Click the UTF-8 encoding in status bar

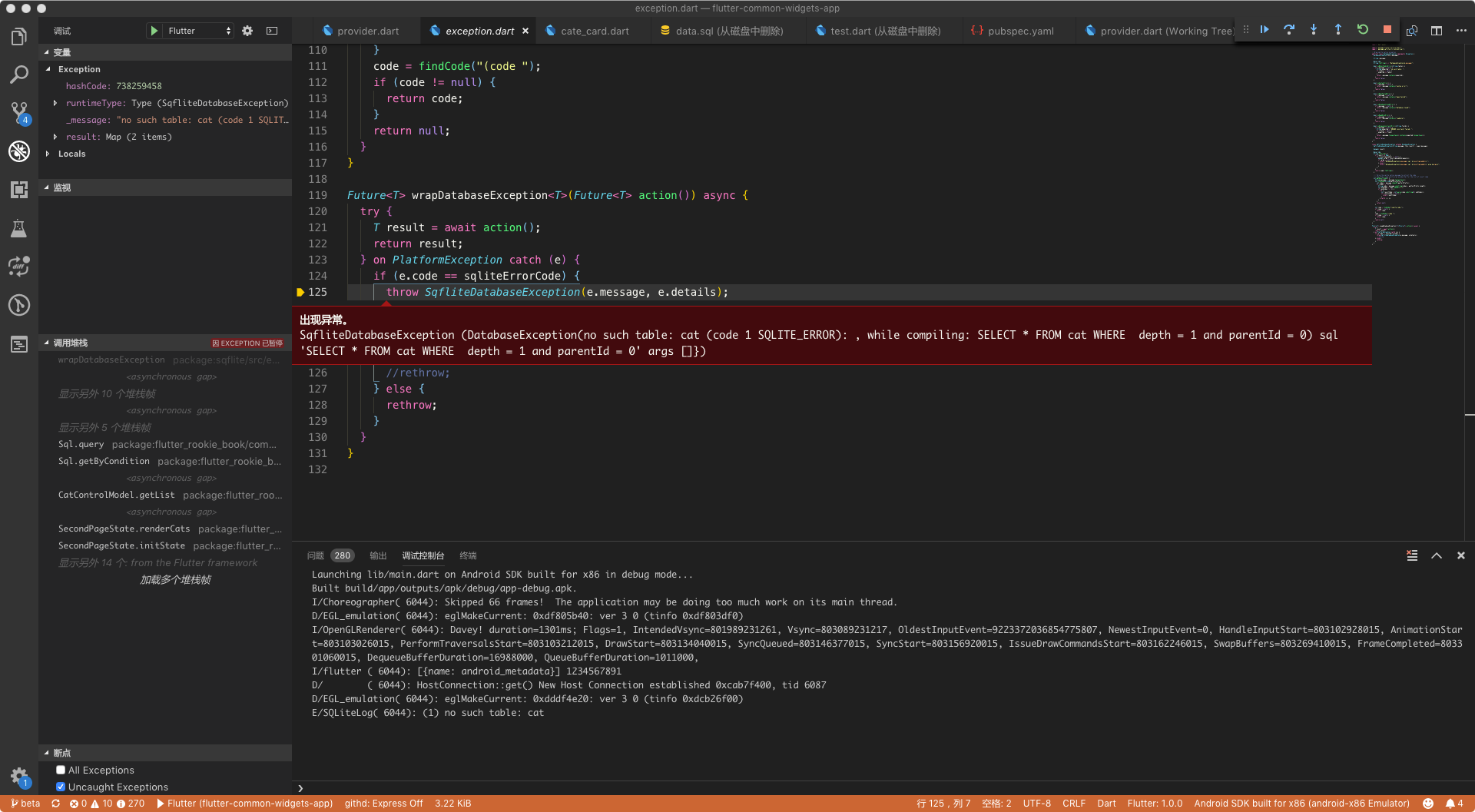pyautogui.click(x=1036, y=804)
